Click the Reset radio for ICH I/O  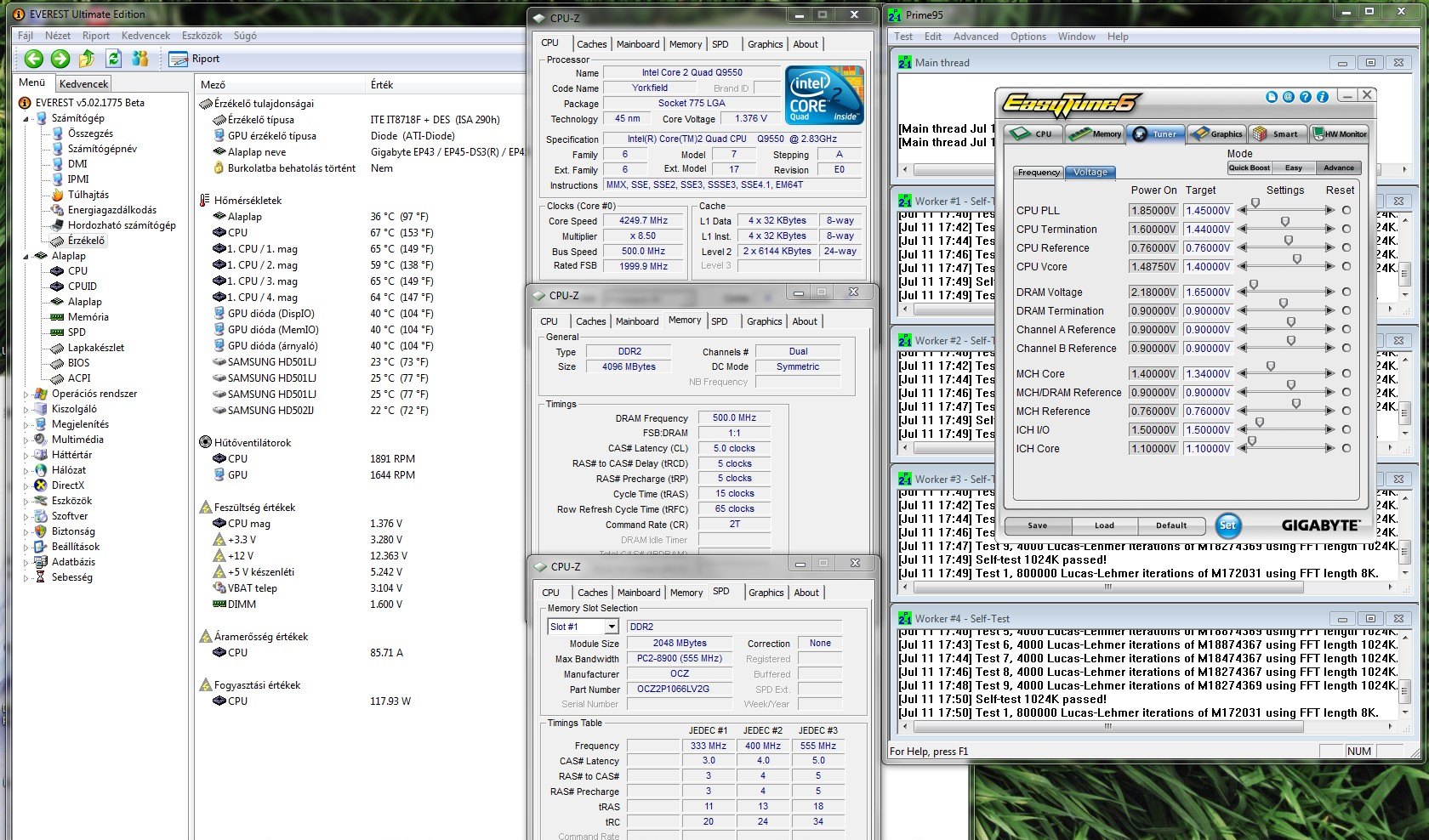tap(1346, 429)
